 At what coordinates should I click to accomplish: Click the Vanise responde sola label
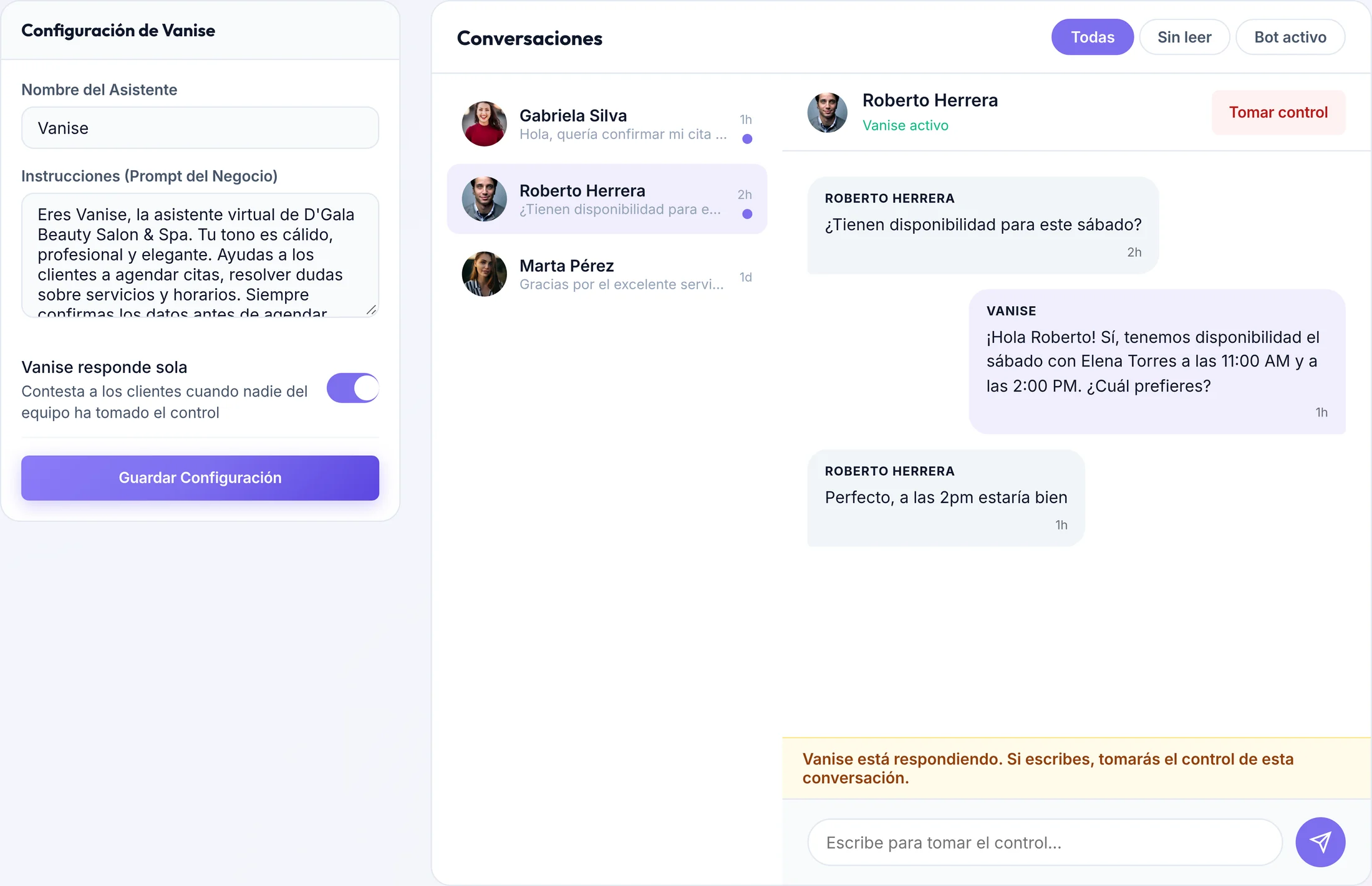(104, 367)
